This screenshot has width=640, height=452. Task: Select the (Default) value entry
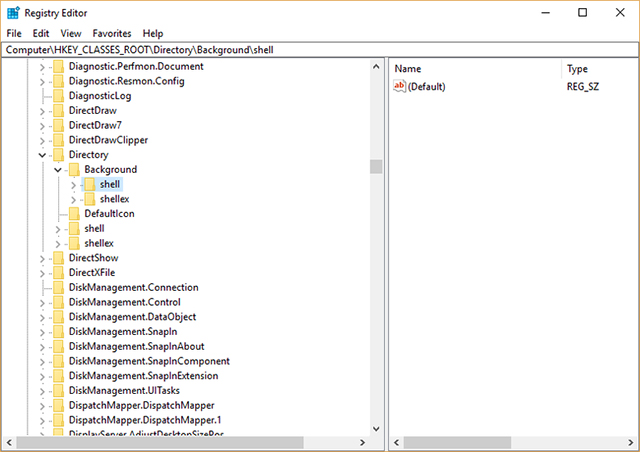pos(427,87)
